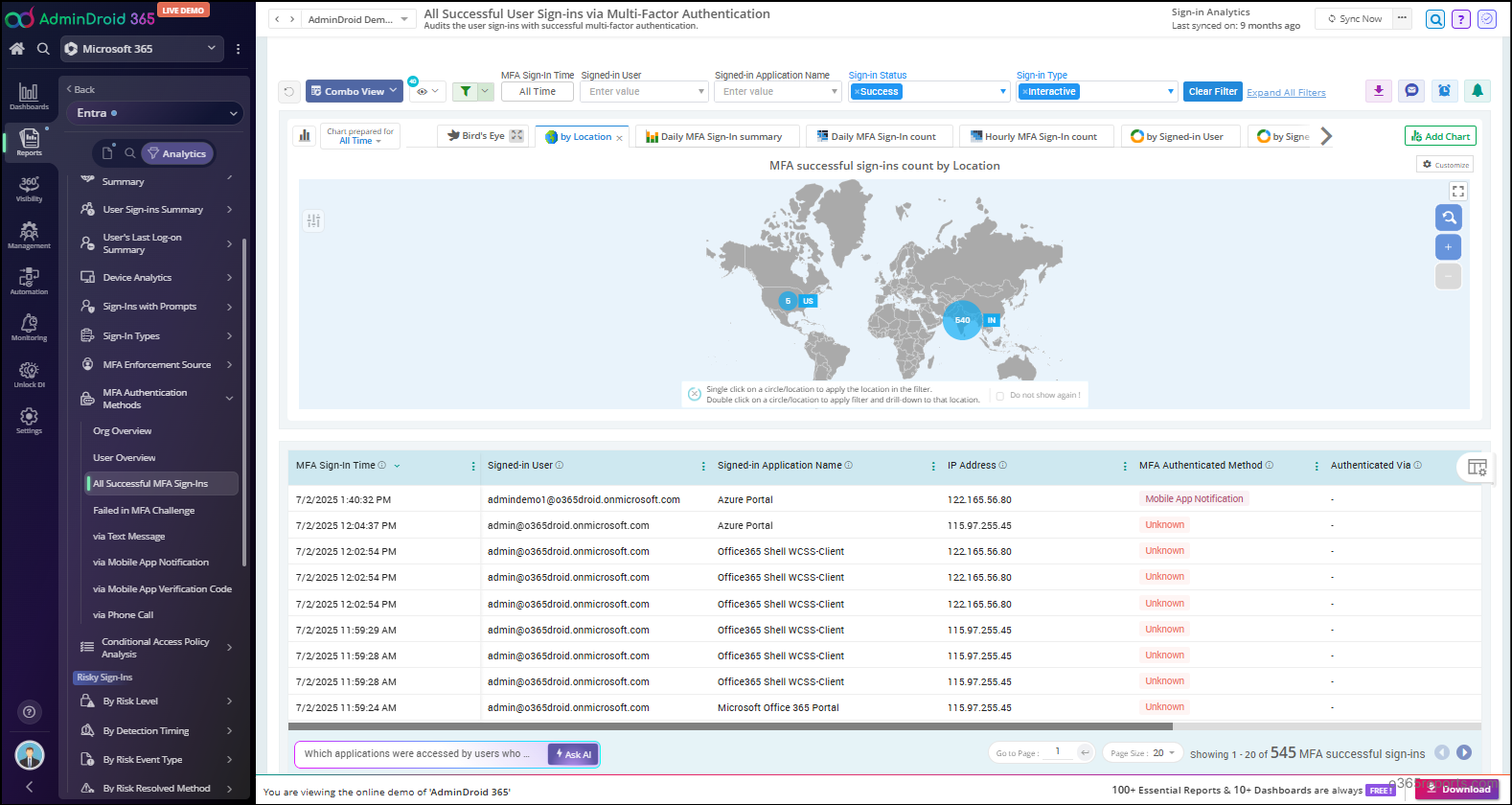Open the Combo View dropdown

tap(355, 92)
